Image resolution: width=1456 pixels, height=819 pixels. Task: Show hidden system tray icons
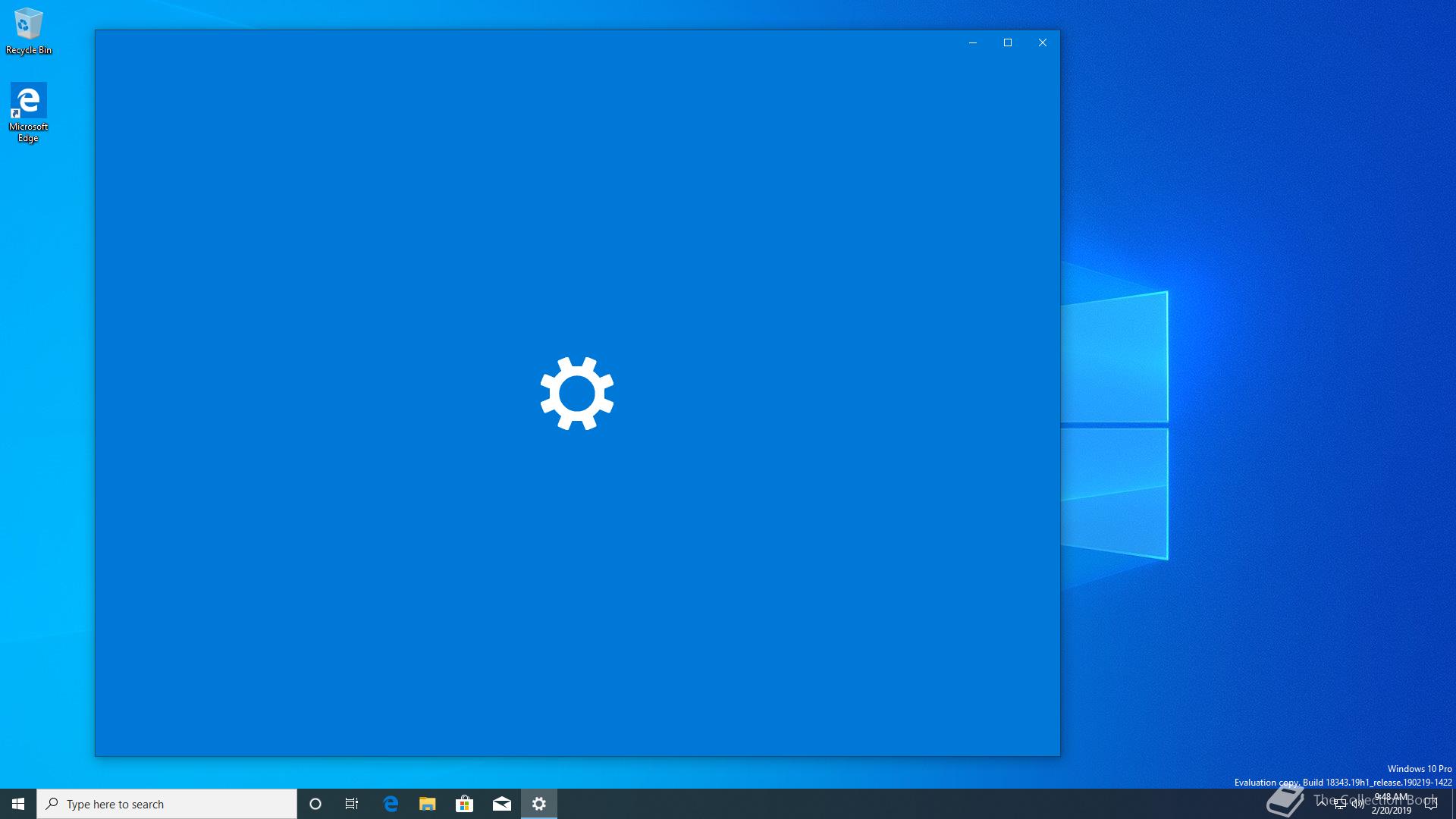(1322, 804)
